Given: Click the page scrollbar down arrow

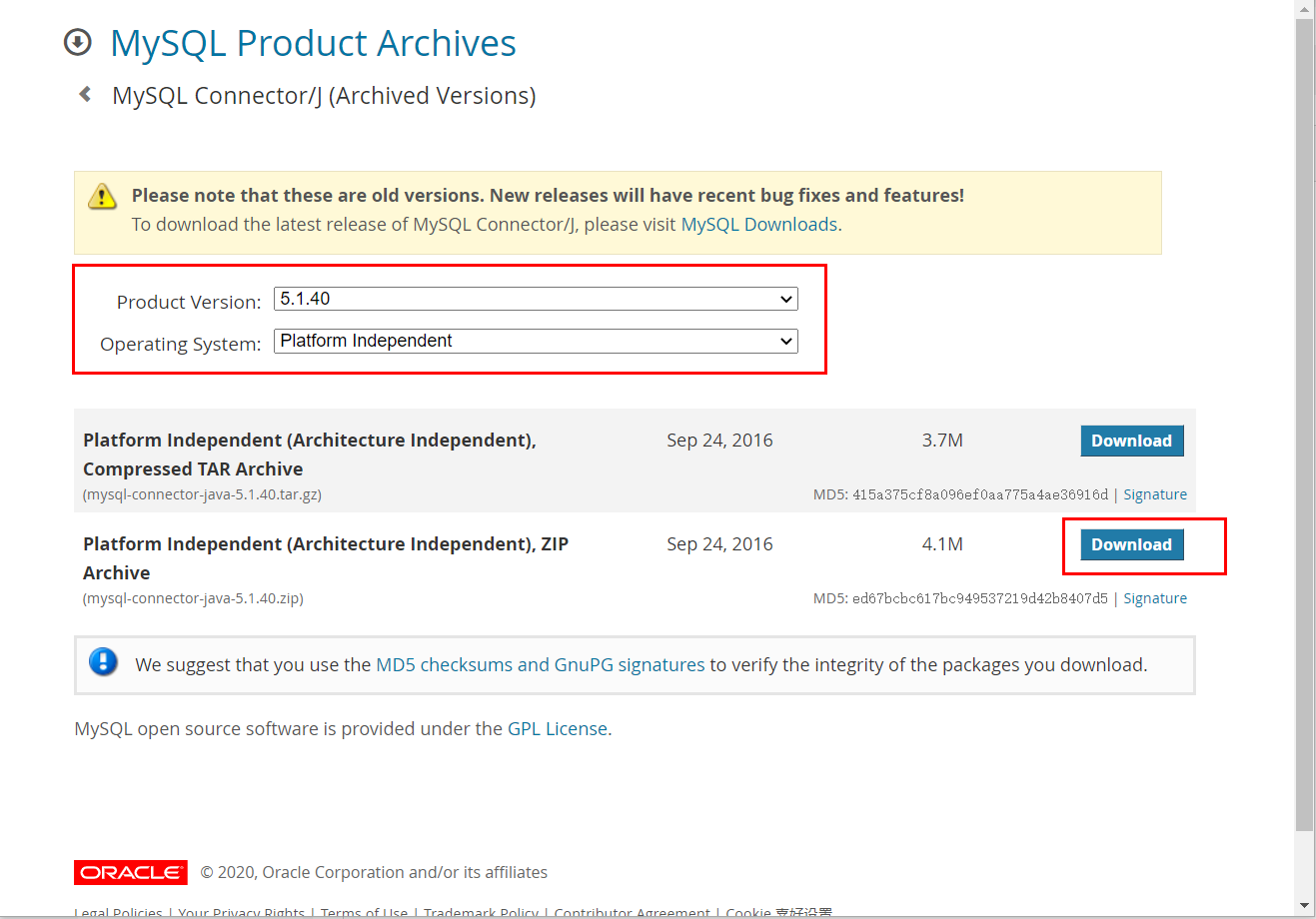Looking at the screenshot, I should point(1305,906).
